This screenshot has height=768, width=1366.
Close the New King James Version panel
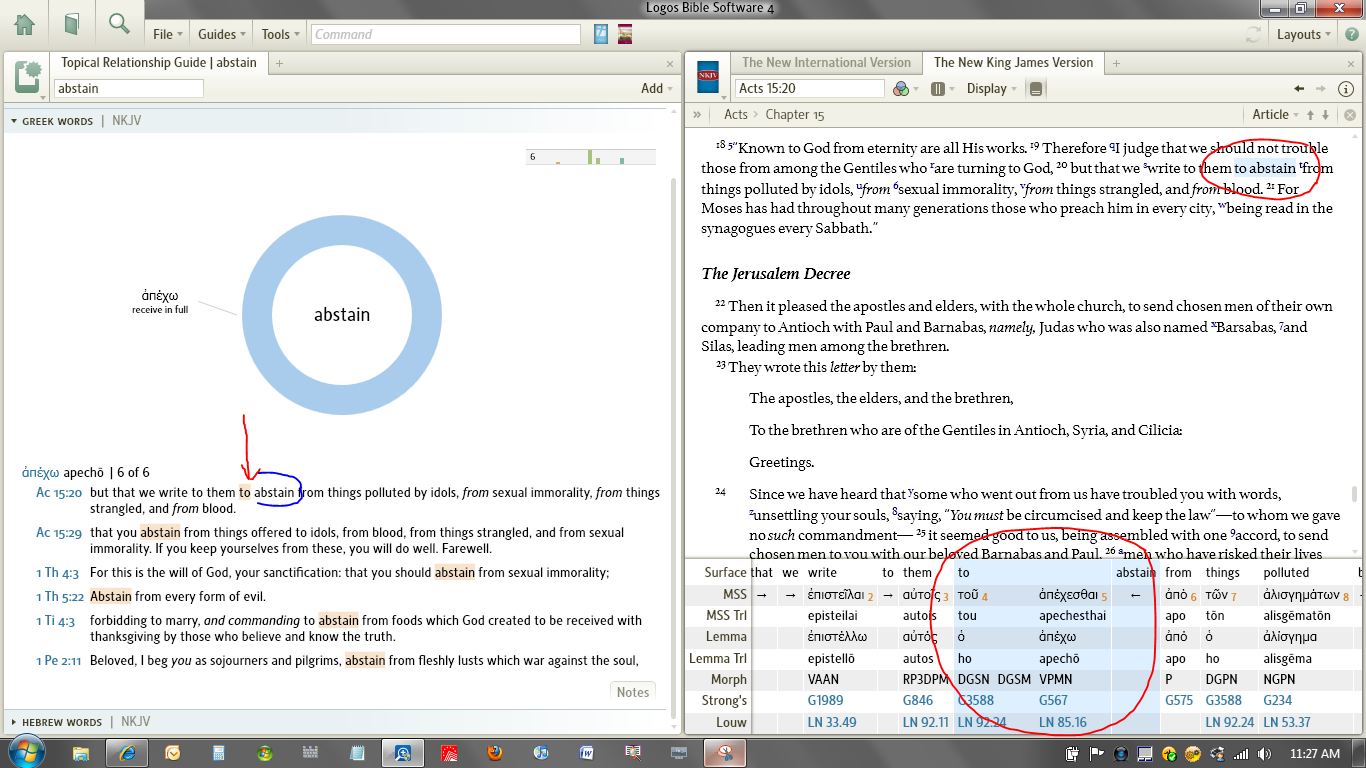pyautogui.click(x=1350, y=63)
